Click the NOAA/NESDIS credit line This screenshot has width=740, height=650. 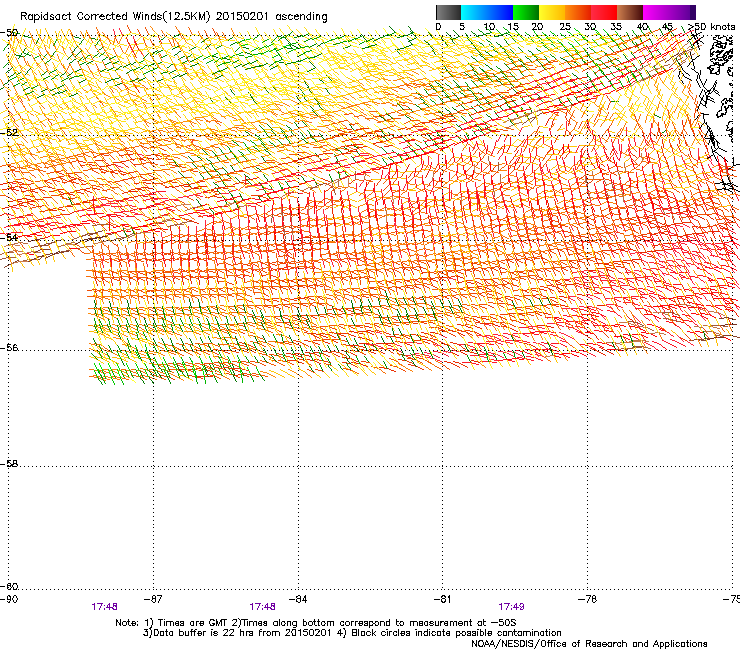tap(589, 644)
